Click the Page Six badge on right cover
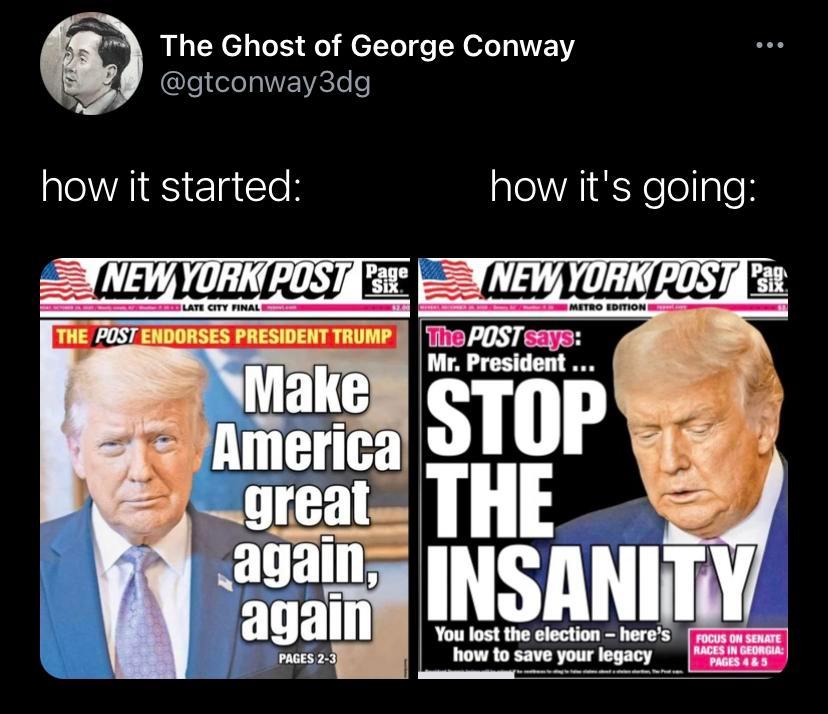 768,280
